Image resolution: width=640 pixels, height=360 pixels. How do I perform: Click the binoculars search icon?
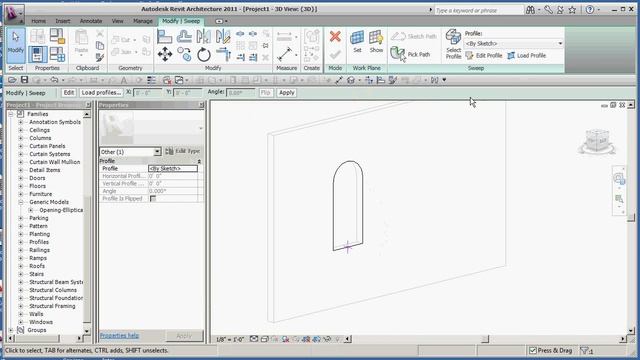click(530, 10)
